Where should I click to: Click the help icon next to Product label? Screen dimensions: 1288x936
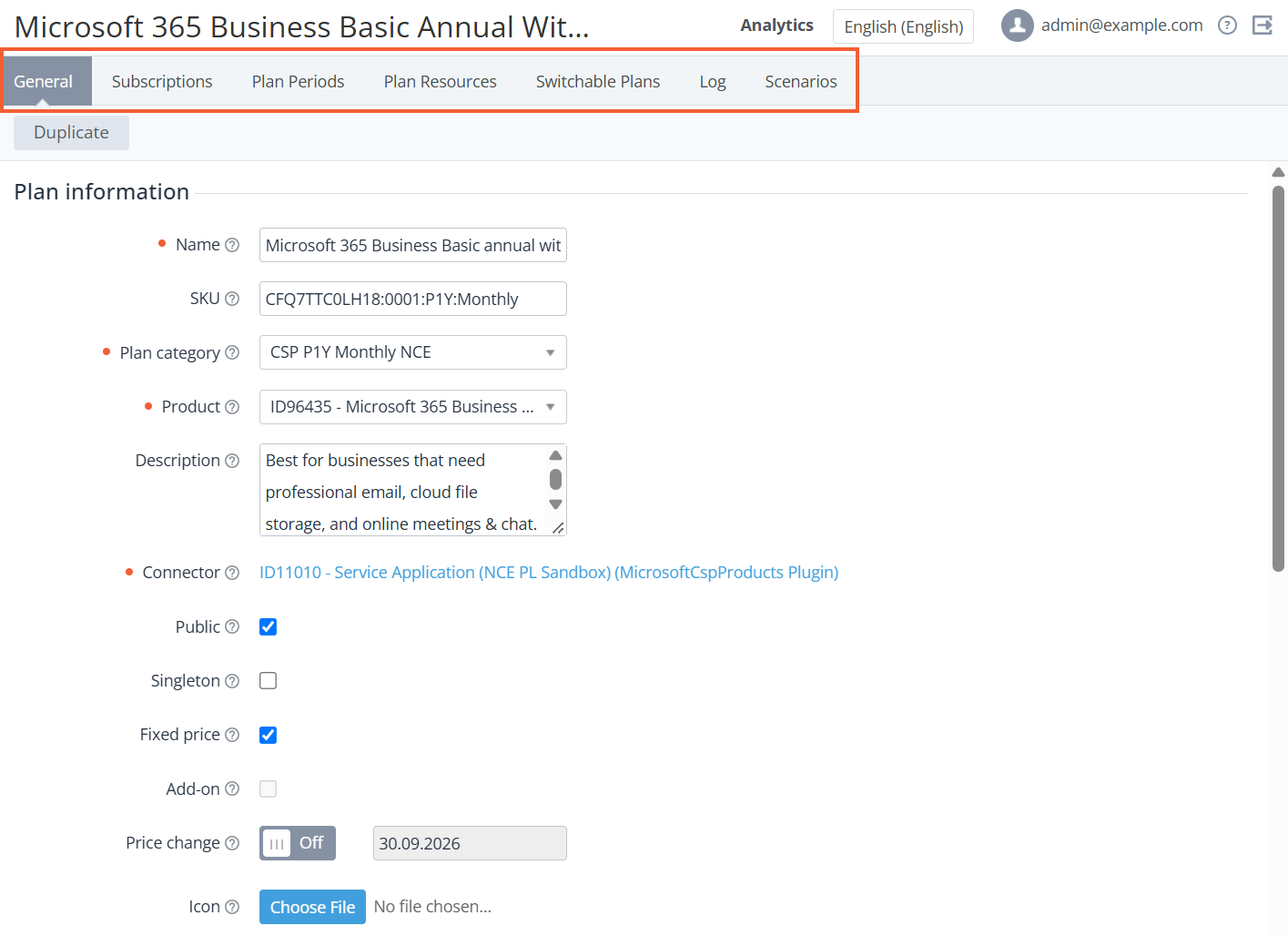(x=232, y=407)
